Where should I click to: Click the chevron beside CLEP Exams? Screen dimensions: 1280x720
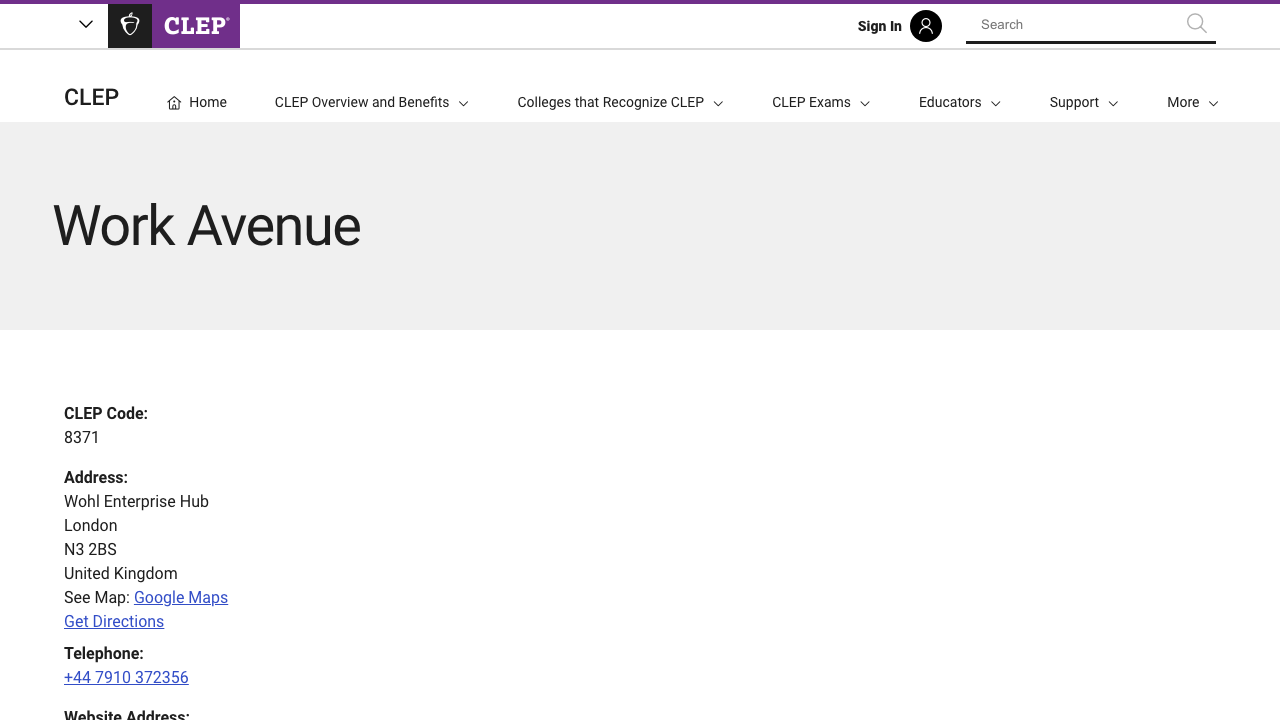(x=865, y=104)
